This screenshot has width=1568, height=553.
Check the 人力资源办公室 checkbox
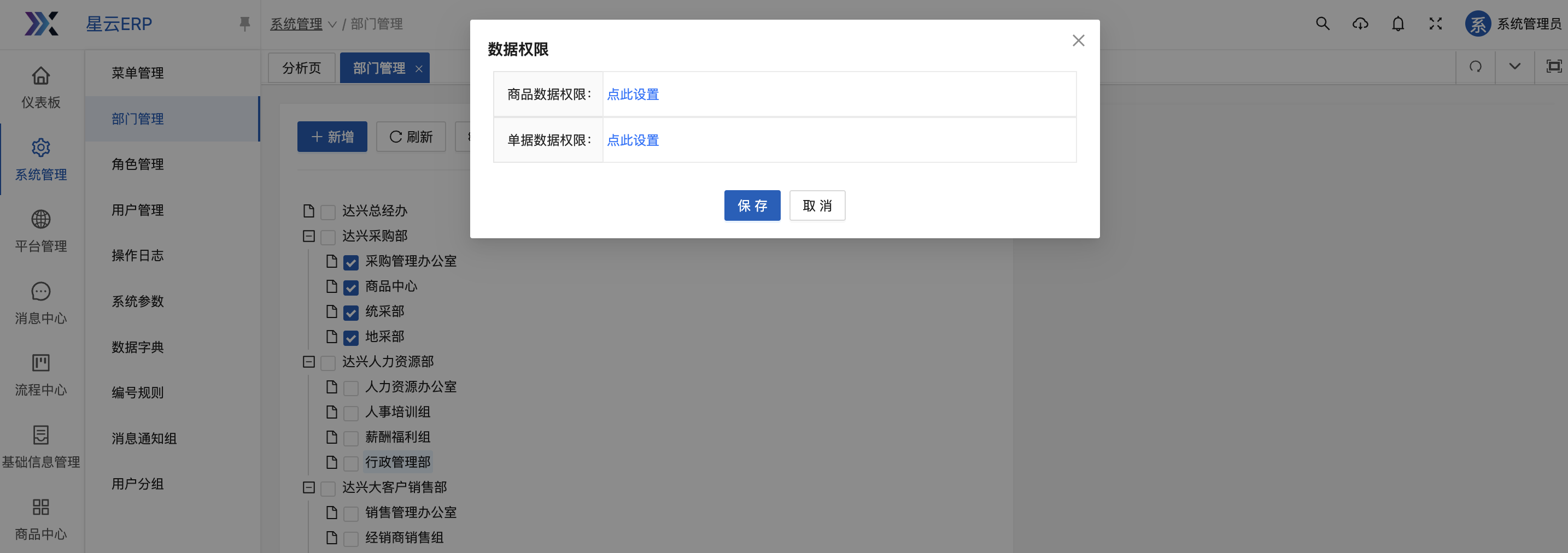tap(350, 387)
